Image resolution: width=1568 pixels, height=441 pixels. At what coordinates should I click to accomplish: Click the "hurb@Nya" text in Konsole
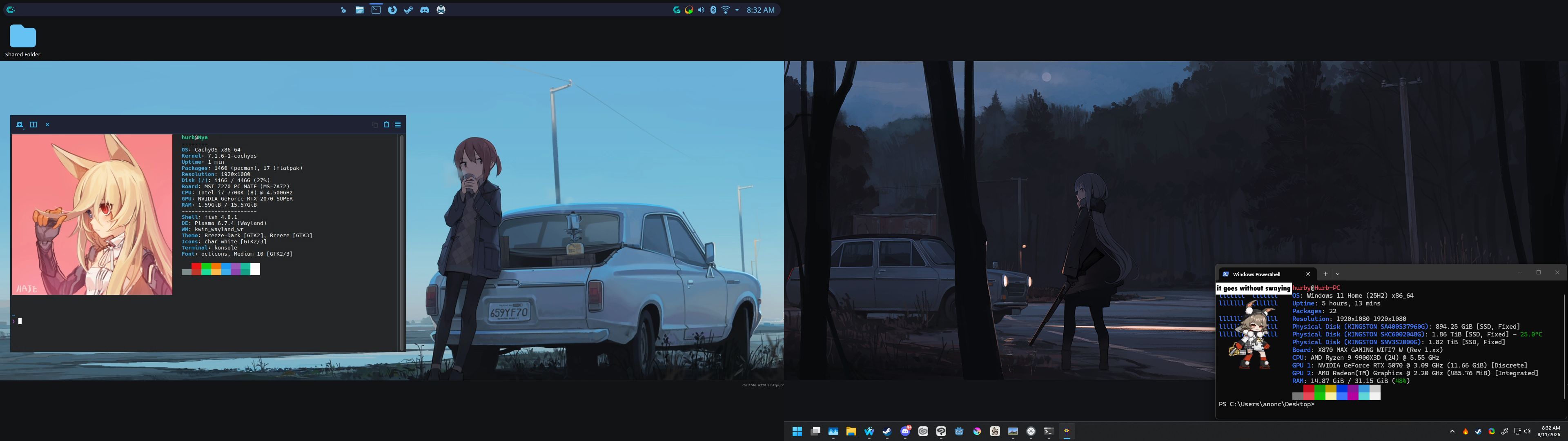point(195,138)
